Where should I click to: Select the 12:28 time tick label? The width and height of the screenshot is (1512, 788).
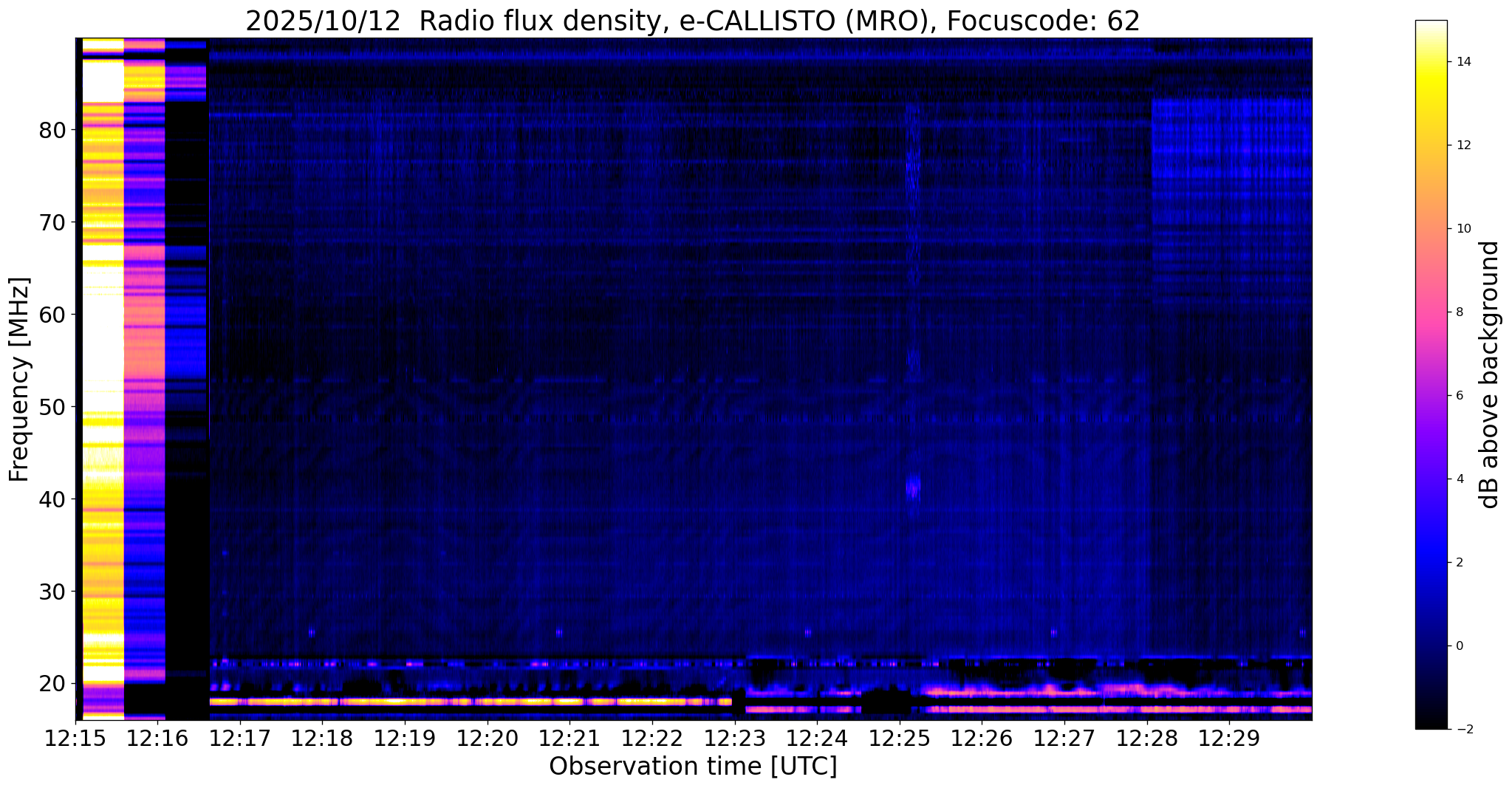point(1146,738)
